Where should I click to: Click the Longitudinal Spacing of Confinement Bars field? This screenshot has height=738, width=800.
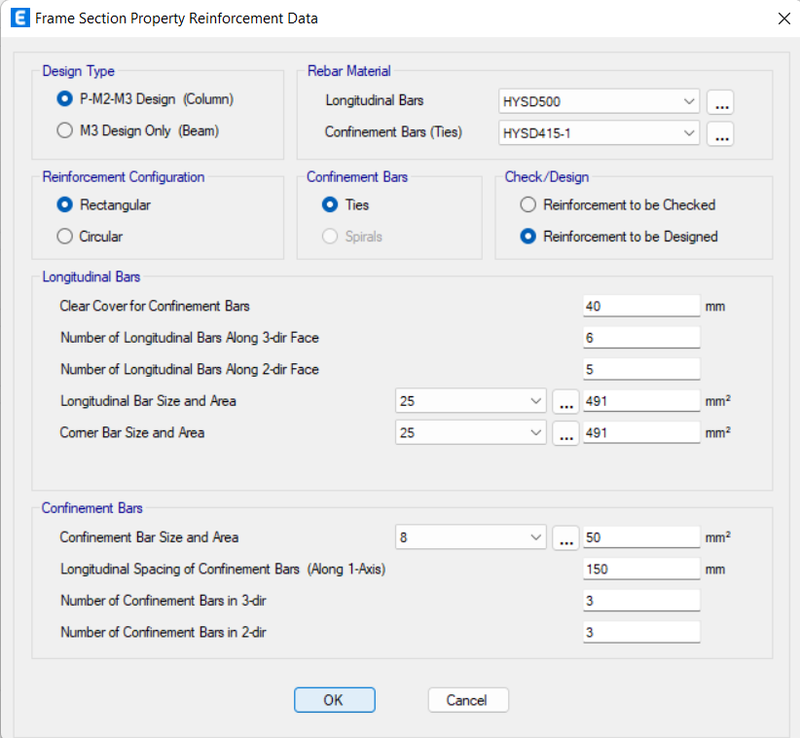click(641, 569)
